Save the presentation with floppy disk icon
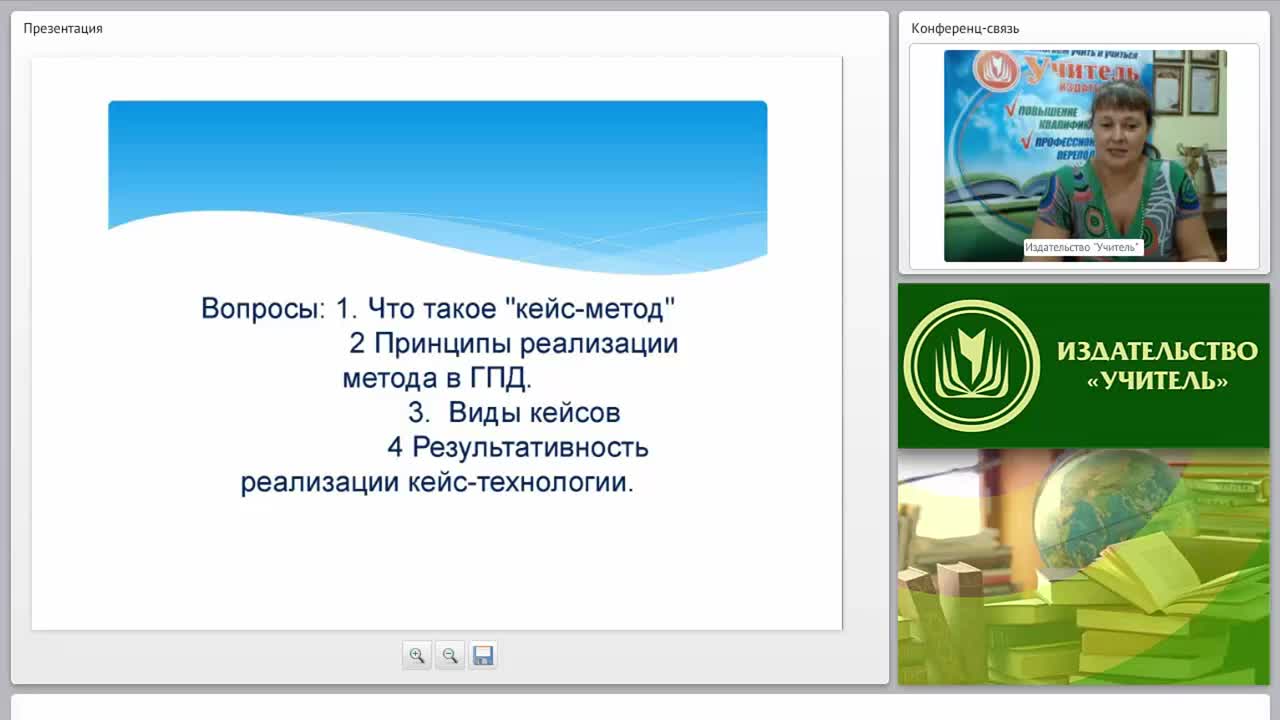Screen dimensions: 1280x720 pos(483,656)
